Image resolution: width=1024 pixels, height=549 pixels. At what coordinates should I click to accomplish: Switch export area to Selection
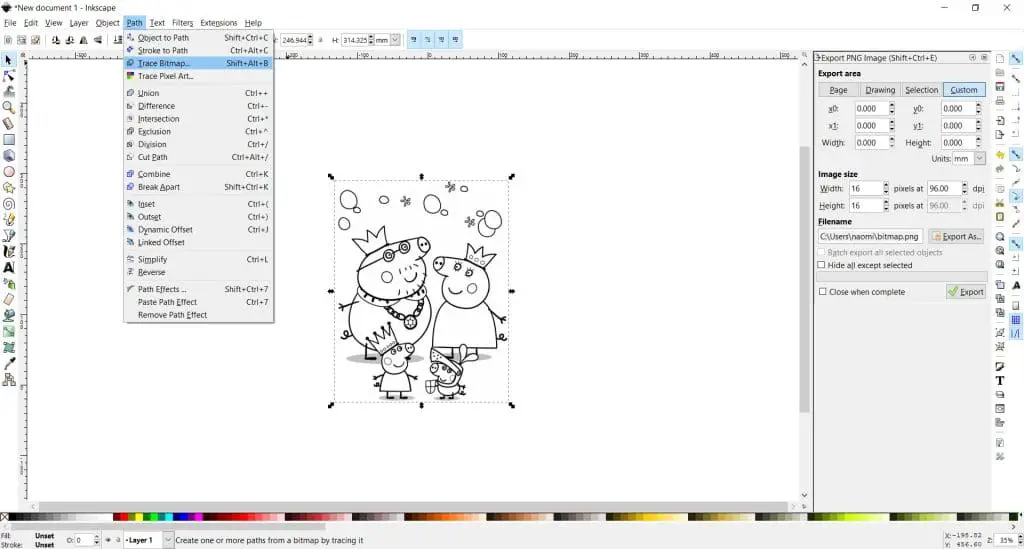point(921,90)
